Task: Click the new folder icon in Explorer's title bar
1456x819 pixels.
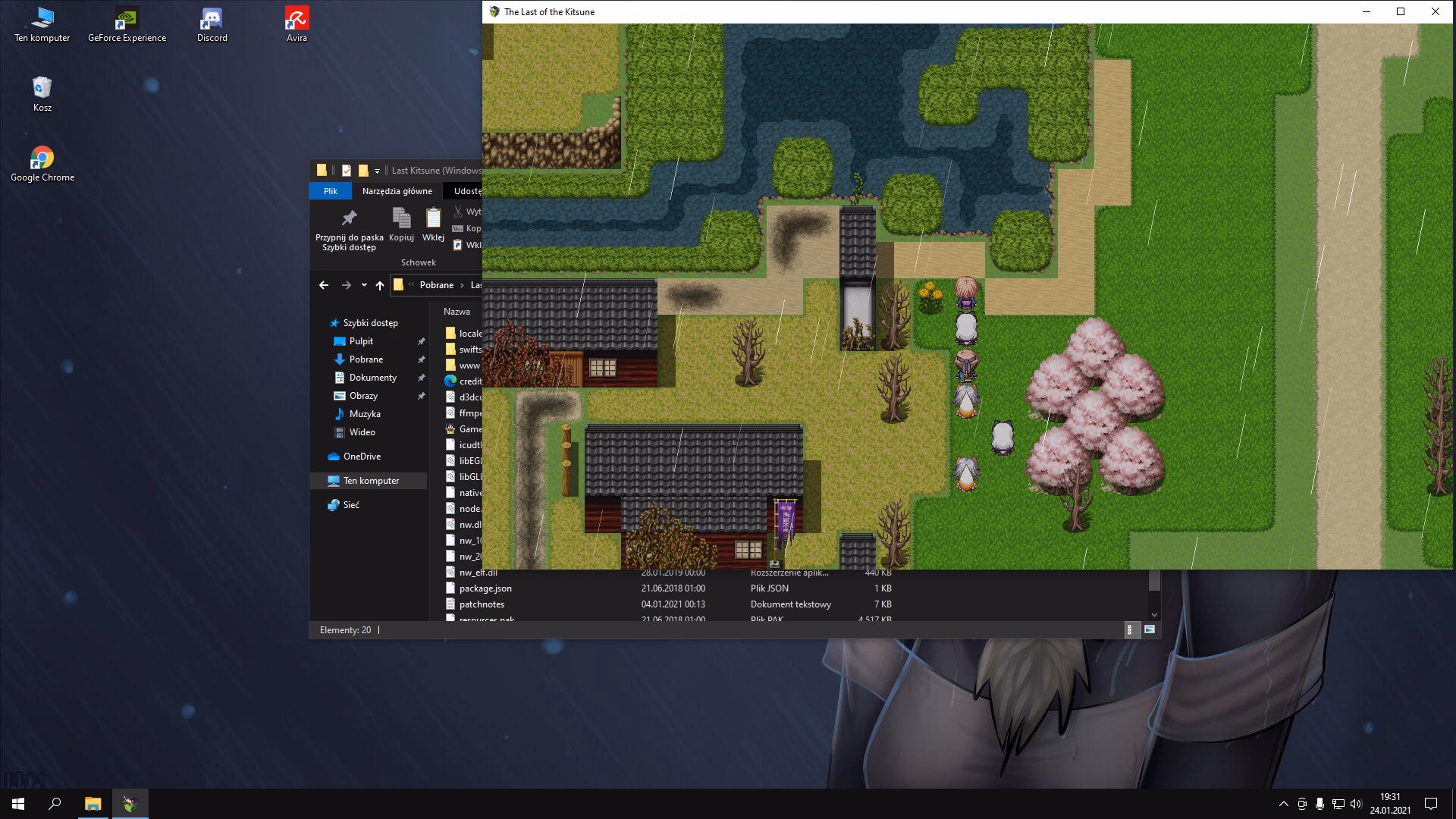Action: pos(363,171)
